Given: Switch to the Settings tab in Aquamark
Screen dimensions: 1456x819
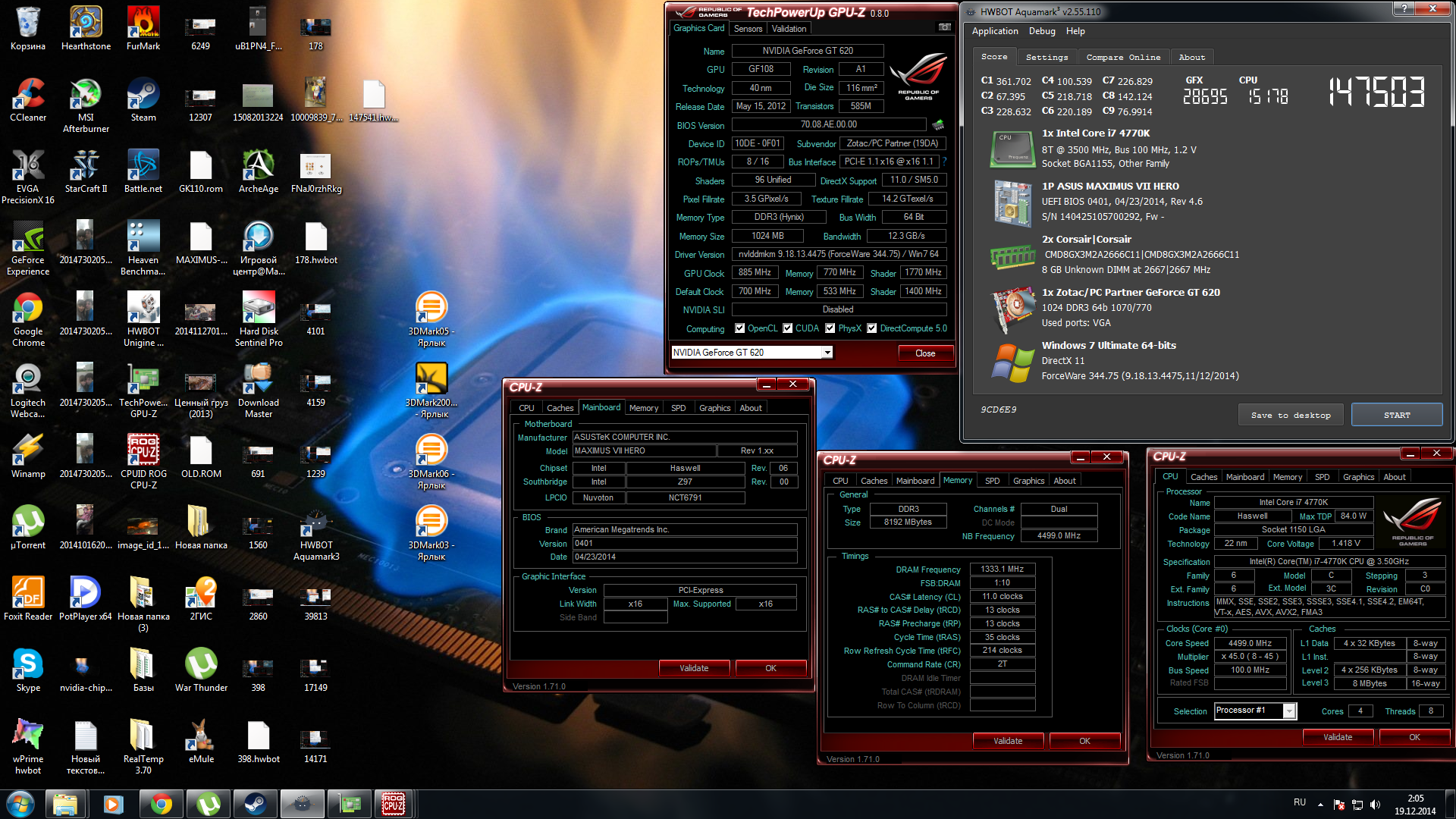Looking at the screenshot, I should click(x=1046, y=57).
